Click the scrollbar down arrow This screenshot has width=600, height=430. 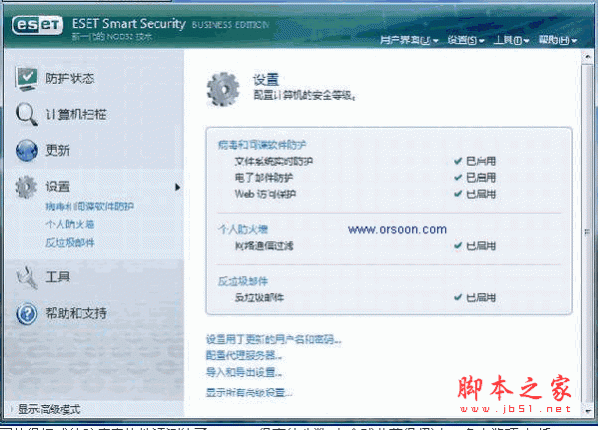point(588,412)
